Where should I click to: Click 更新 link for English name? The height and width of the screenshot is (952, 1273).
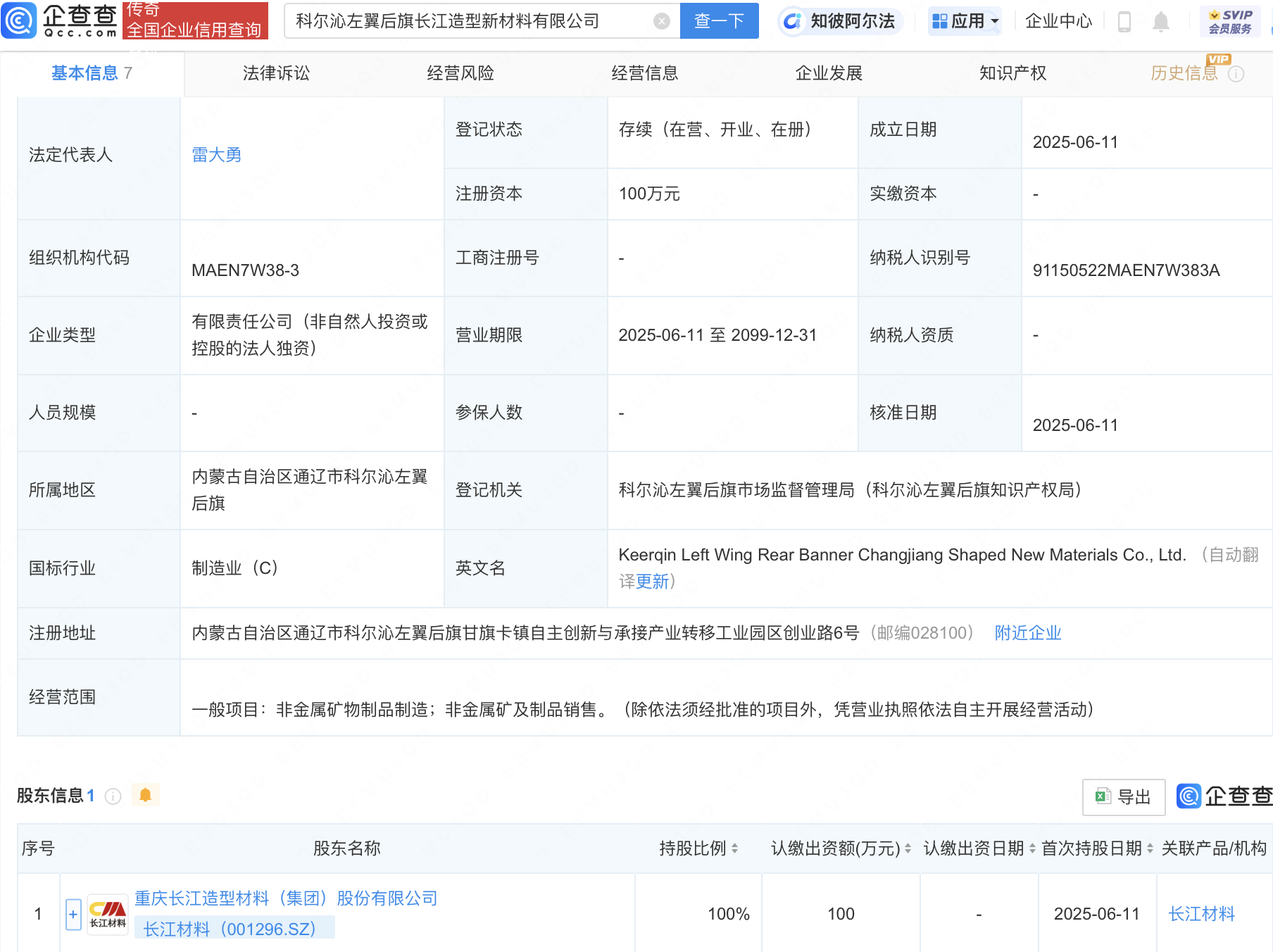click(652, 582)
